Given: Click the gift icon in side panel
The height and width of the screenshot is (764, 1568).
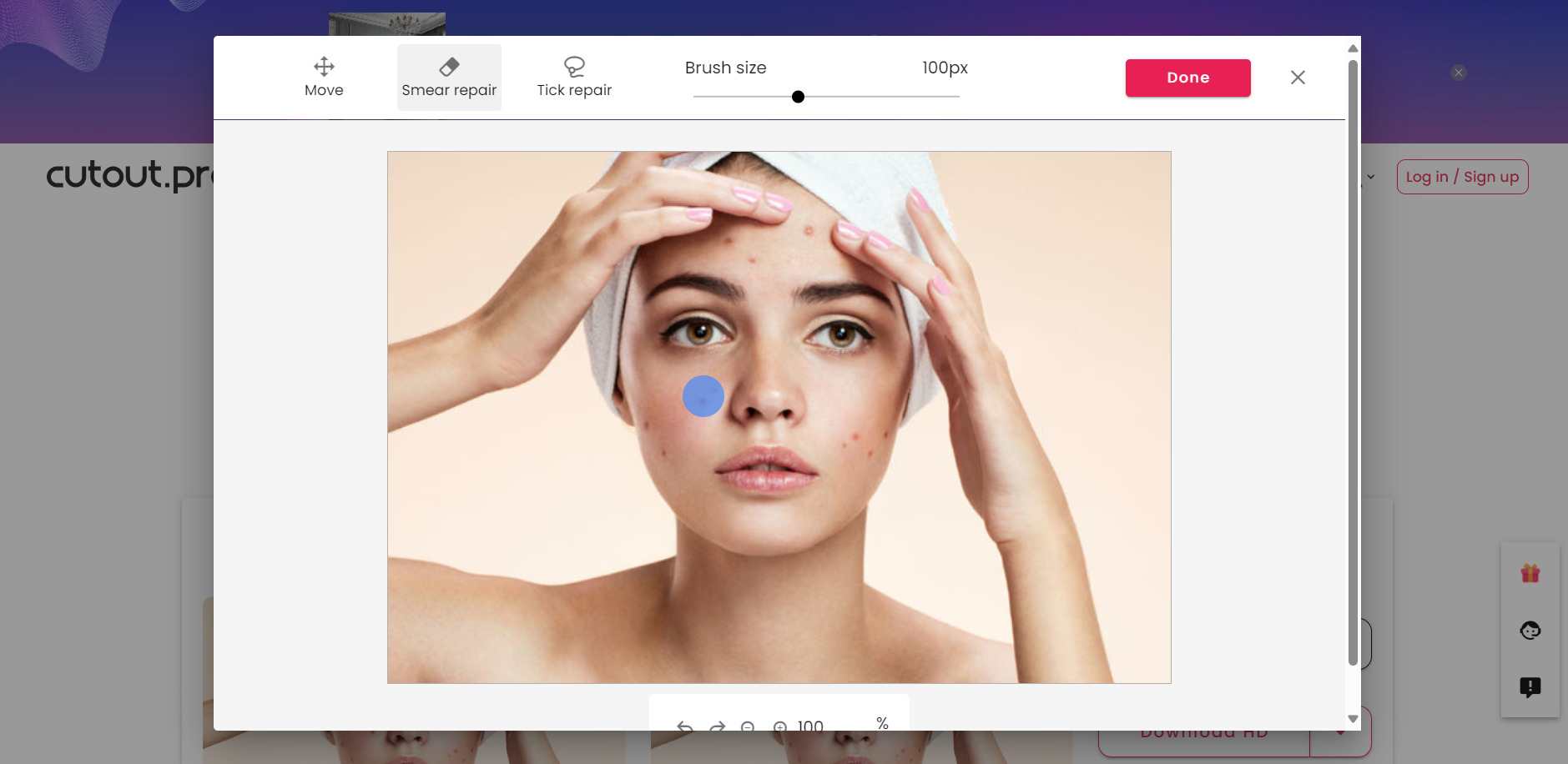Looking at the screenshot, I should (x=1530, y=573).
